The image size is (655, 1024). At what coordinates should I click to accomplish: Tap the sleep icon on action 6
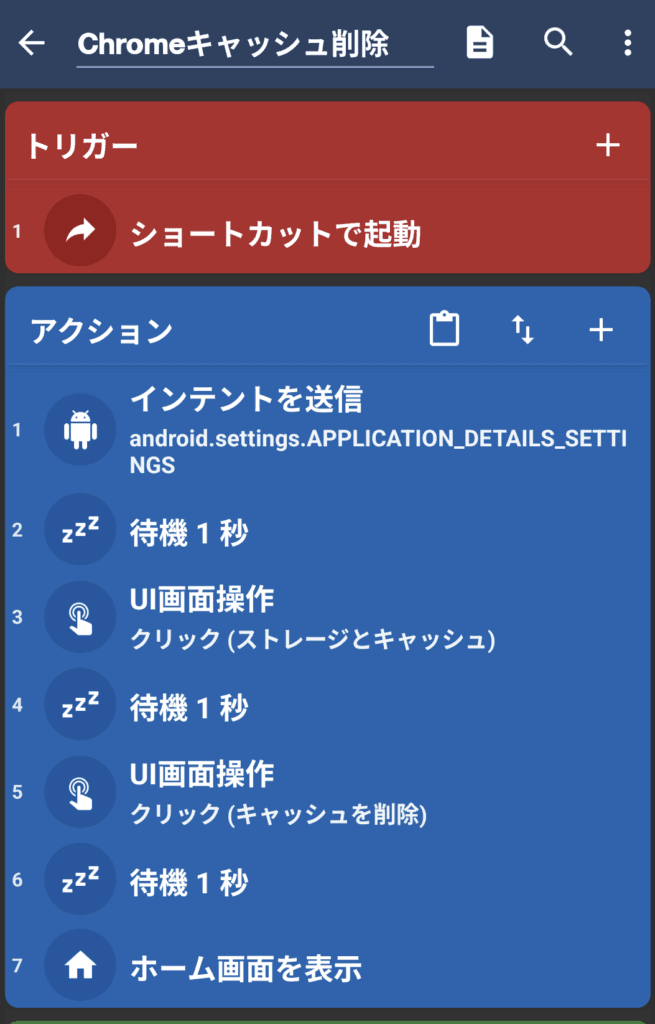pyautogui.click(x=80, y=880)
